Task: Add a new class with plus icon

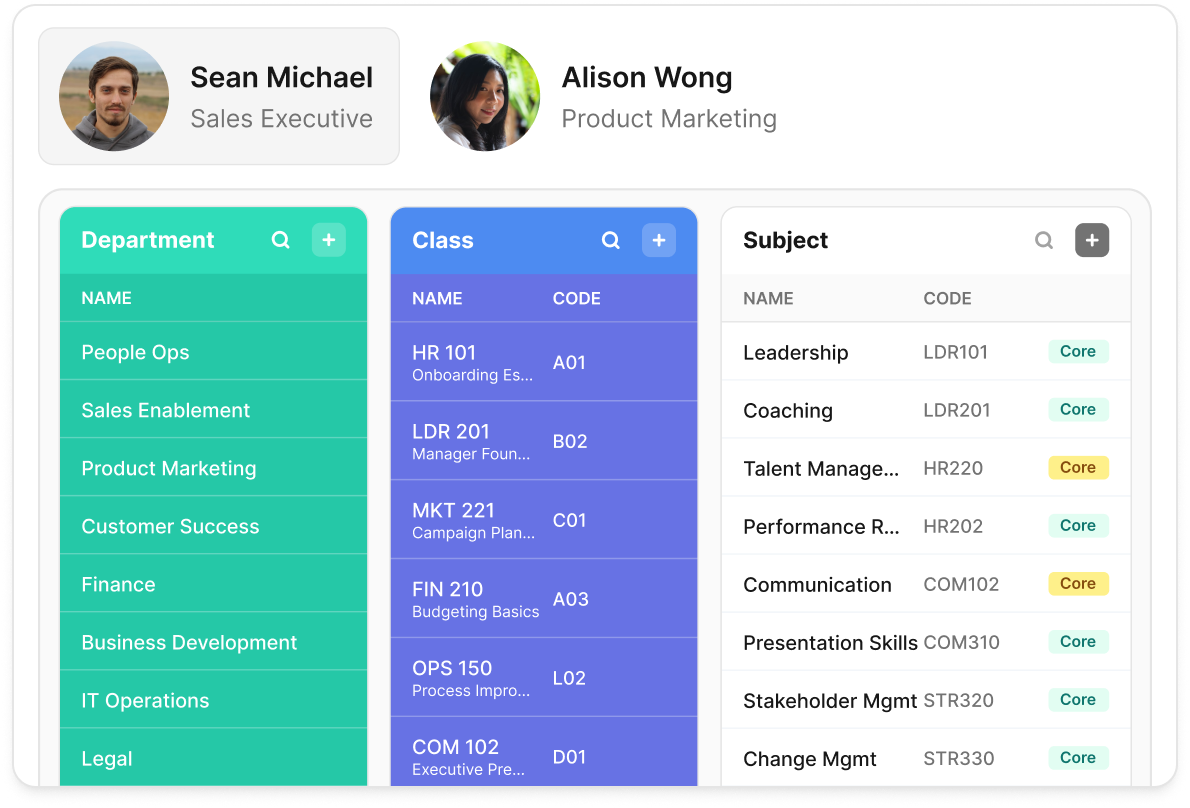Action: (x=659, y=241)
